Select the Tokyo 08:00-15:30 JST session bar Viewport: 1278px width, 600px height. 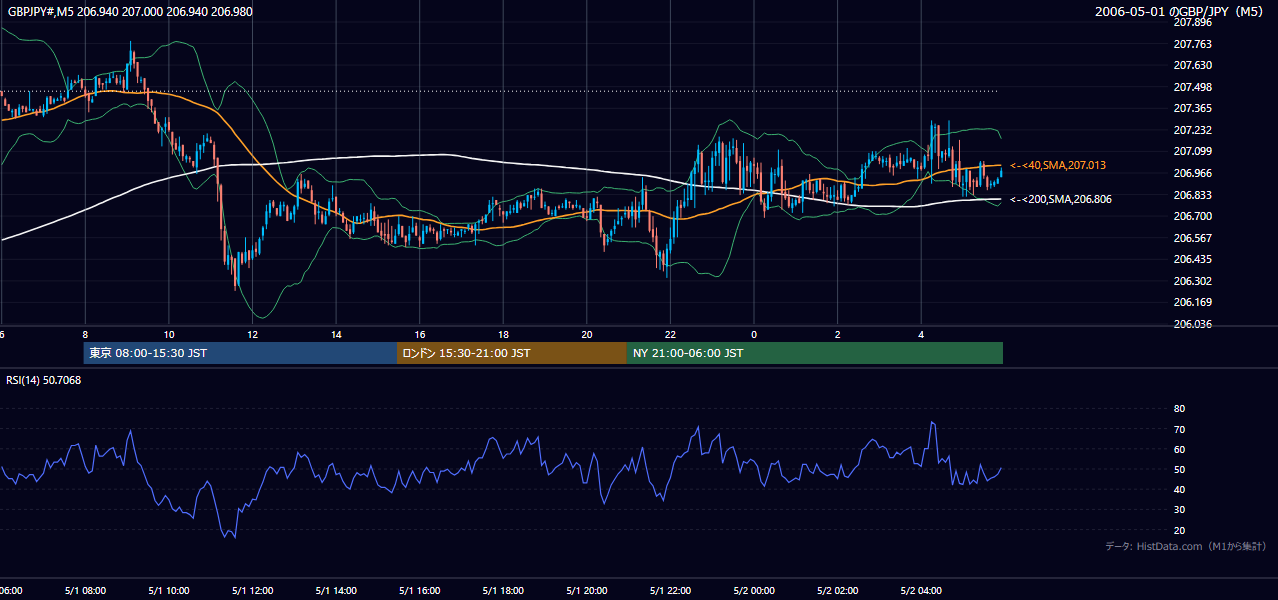240,353
